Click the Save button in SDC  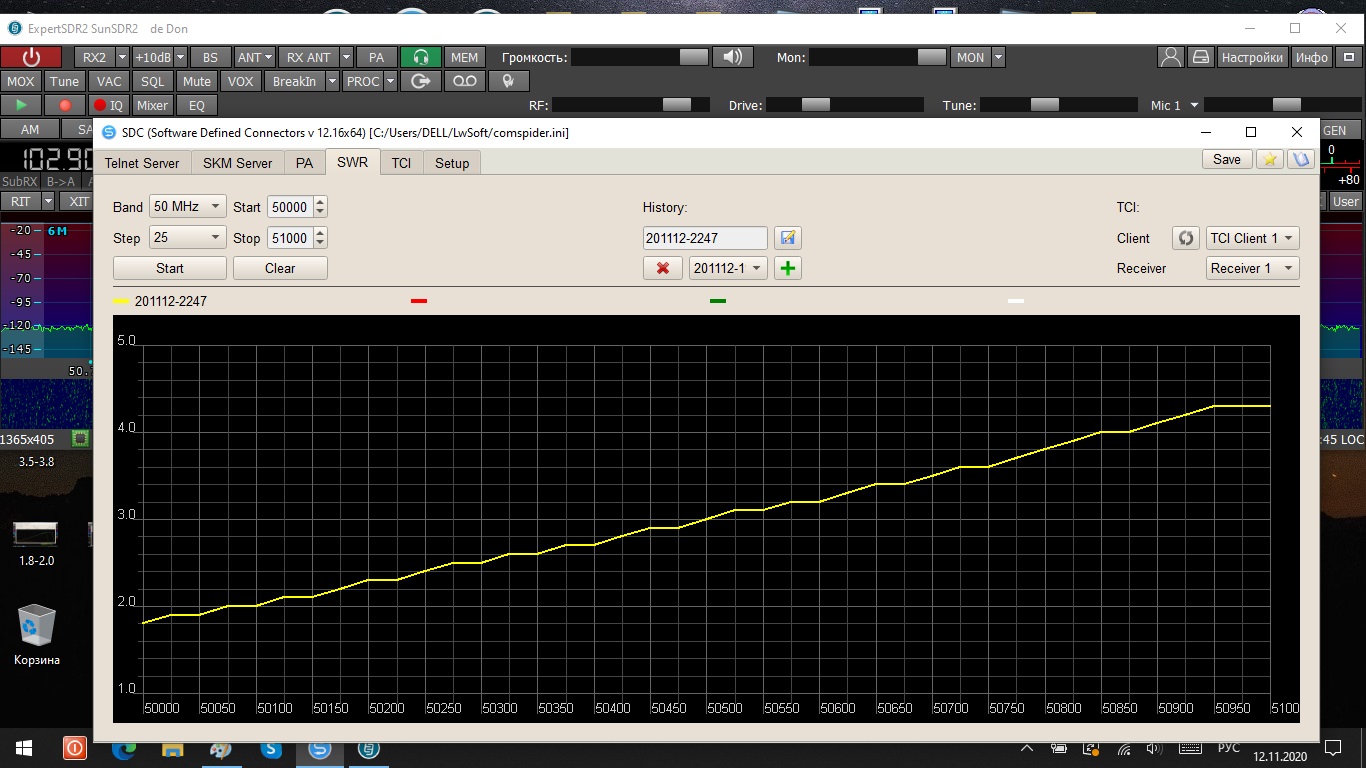tap(1227, 159)
